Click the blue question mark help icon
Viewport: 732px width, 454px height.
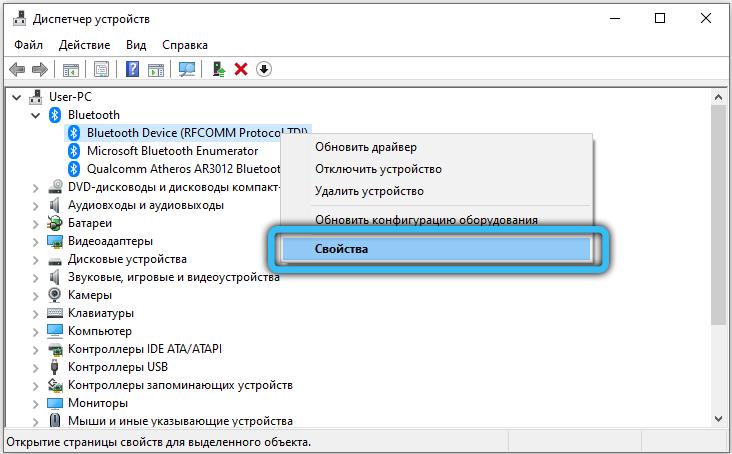pyautogui.click(x=132, y=69)
